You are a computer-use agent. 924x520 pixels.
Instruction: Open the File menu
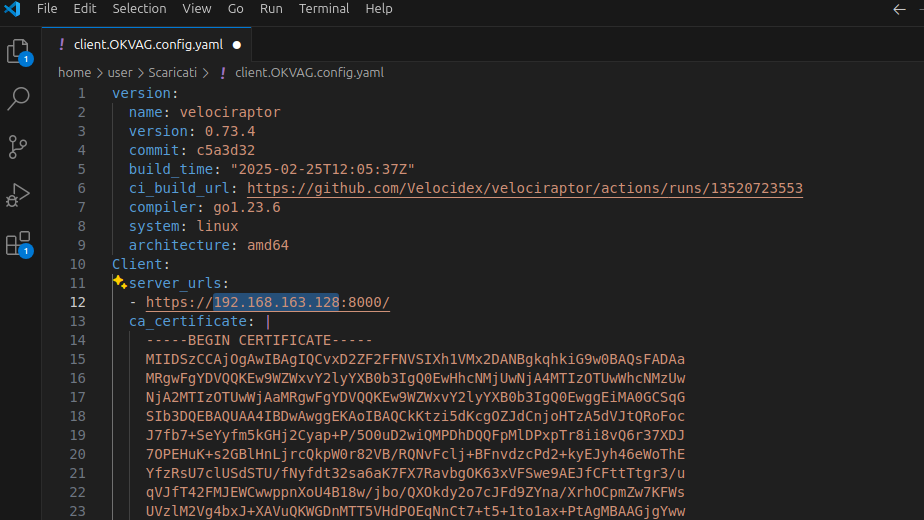[47, 9]
